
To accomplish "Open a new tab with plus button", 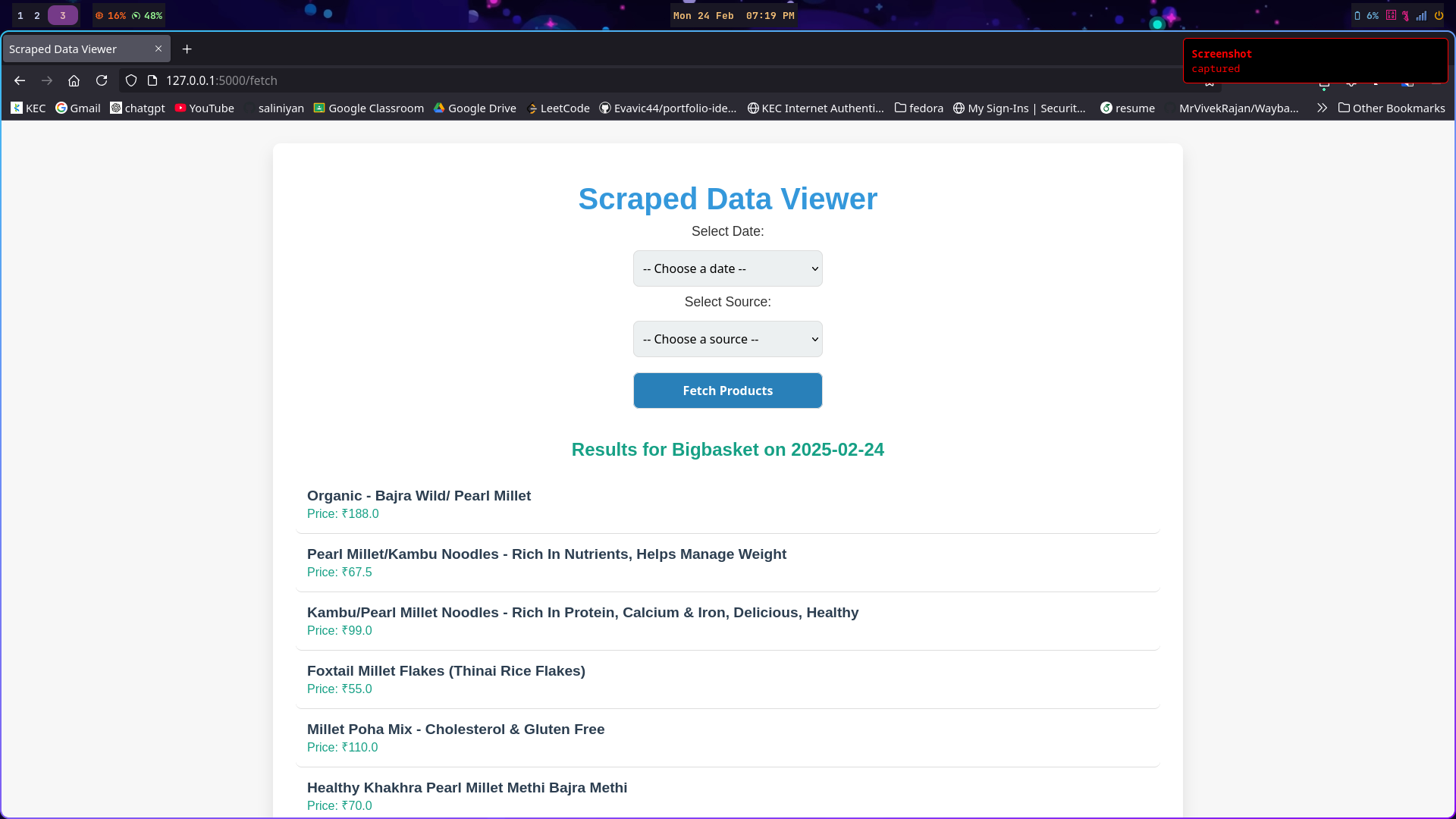I will tap(187, 49).
